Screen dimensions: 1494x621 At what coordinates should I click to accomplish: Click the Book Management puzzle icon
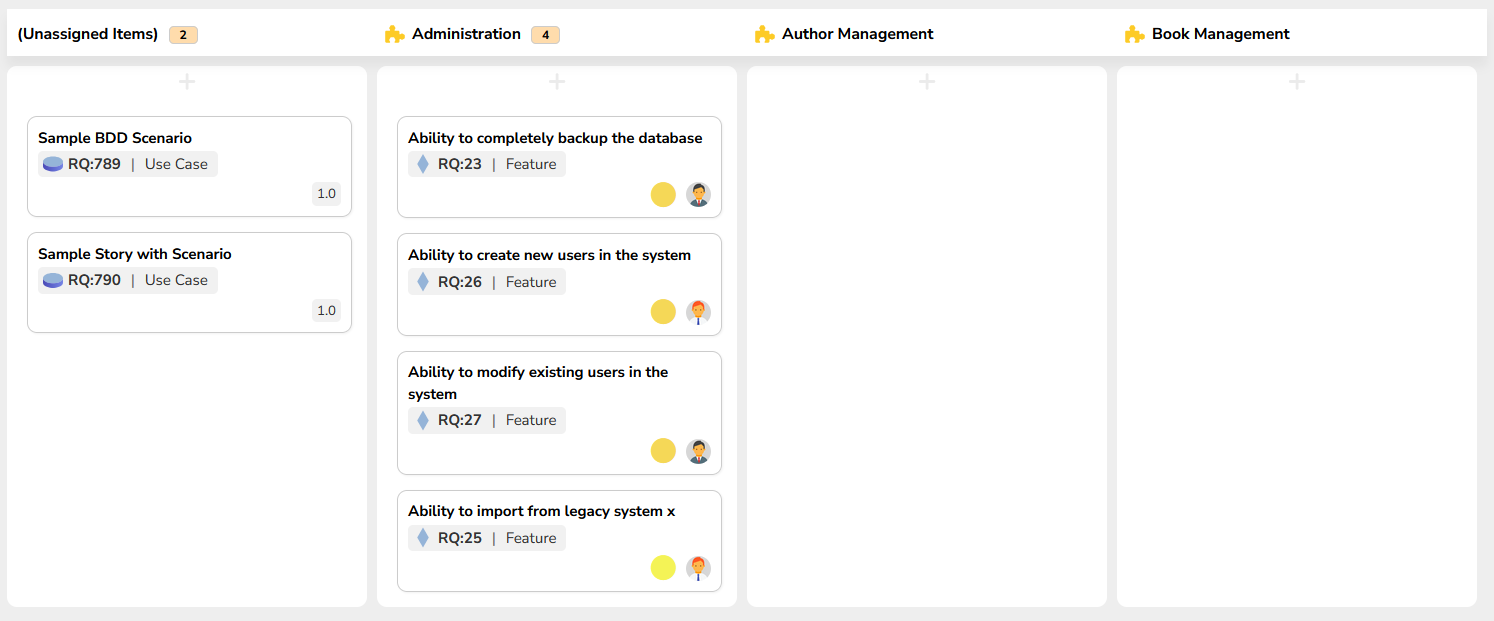1135,34
